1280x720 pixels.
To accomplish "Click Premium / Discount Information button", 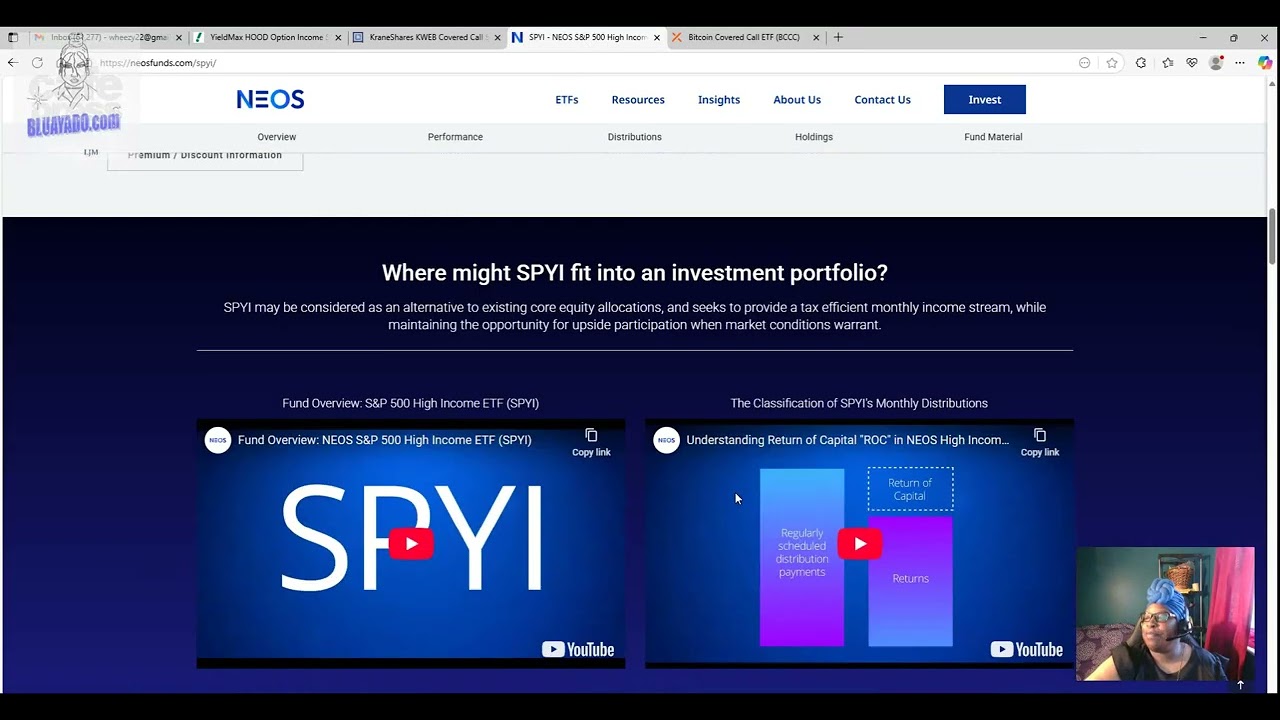I will (205, 158).
